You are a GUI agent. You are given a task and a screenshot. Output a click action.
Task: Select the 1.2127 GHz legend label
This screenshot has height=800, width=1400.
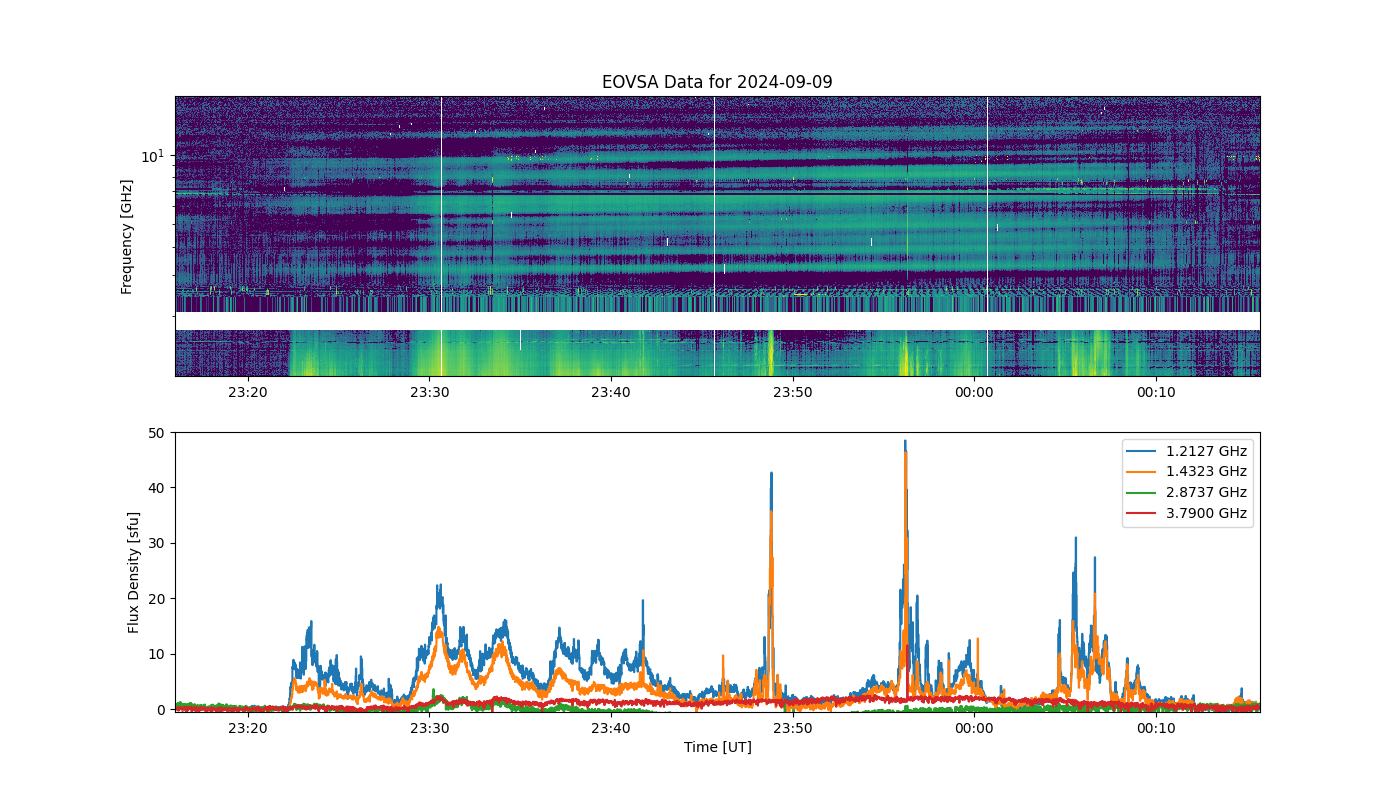pos(1206,451)
